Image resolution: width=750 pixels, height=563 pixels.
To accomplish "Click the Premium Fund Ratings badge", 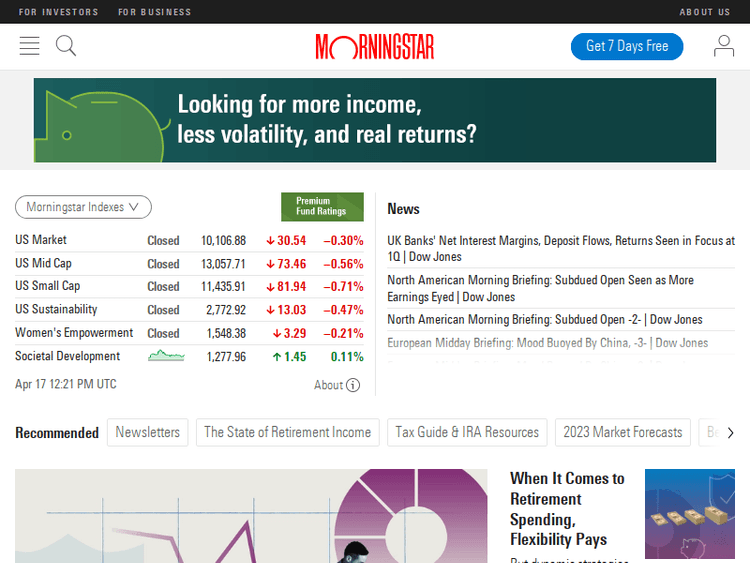I will click(322, 207).
